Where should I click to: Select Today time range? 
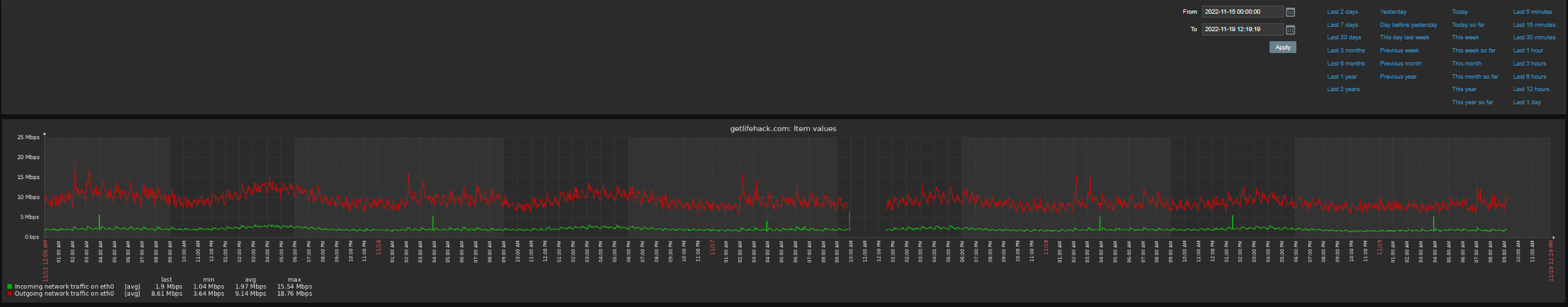[x=1460, y=12]
